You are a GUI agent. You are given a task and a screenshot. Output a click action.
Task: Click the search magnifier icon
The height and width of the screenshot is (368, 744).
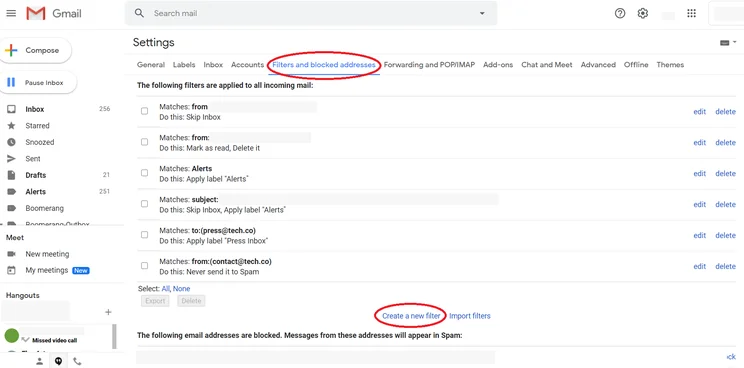tap(139, 13)
